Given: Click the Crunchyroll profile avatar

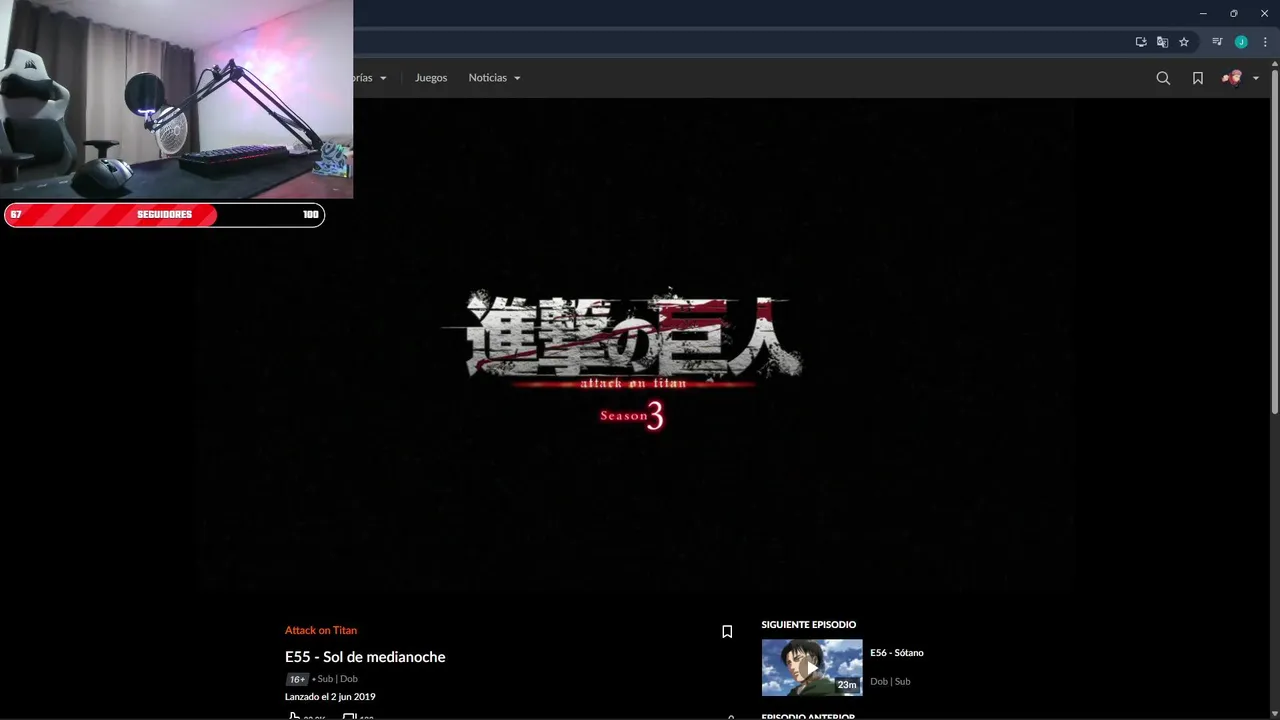Looking at the screenshot, I should (1232, 78).
